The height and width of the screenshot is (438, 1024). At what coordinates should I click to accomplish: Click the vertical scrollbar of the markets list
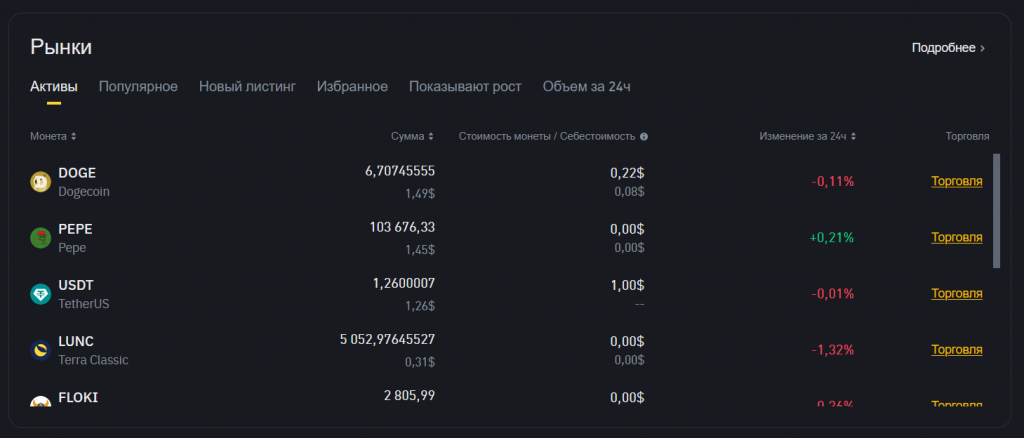996,210
